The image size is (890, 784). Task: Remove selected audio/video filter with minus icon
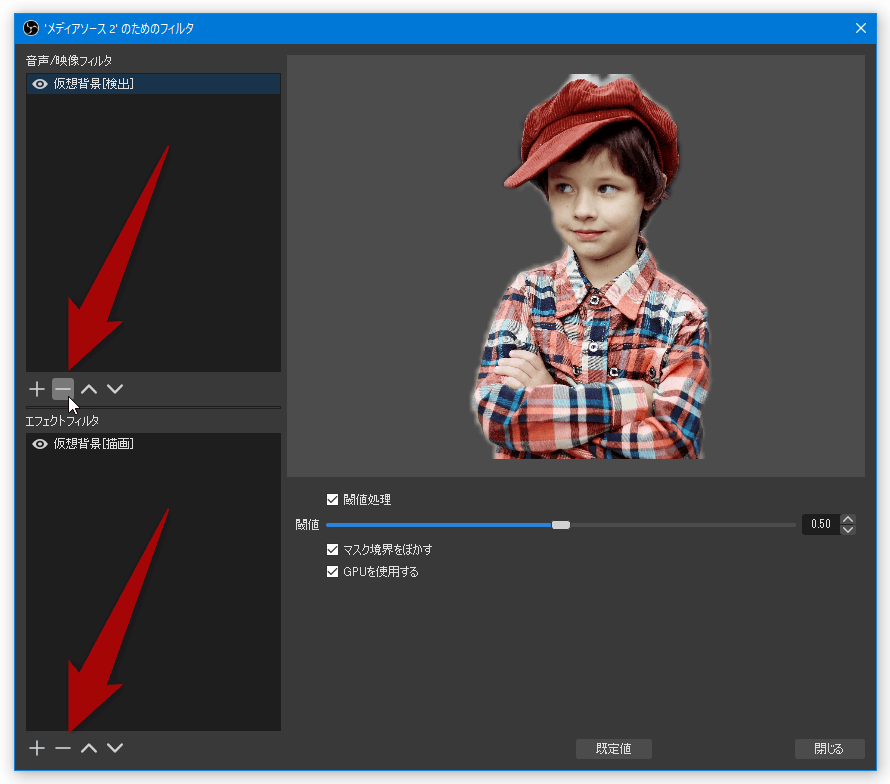[63, 389]
